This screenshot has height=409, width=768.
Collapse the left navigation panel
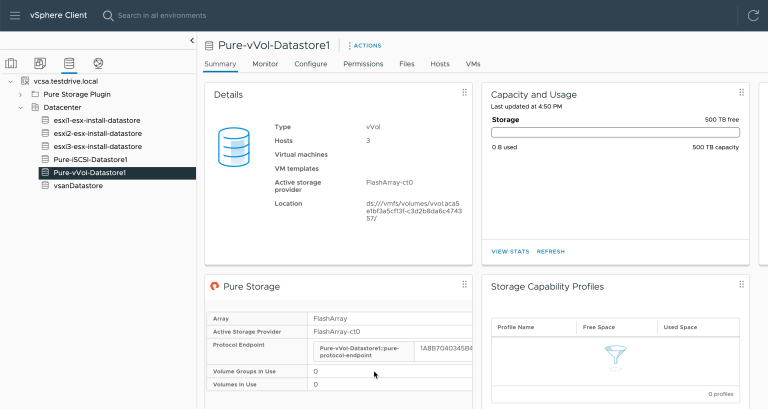[191, 40]
